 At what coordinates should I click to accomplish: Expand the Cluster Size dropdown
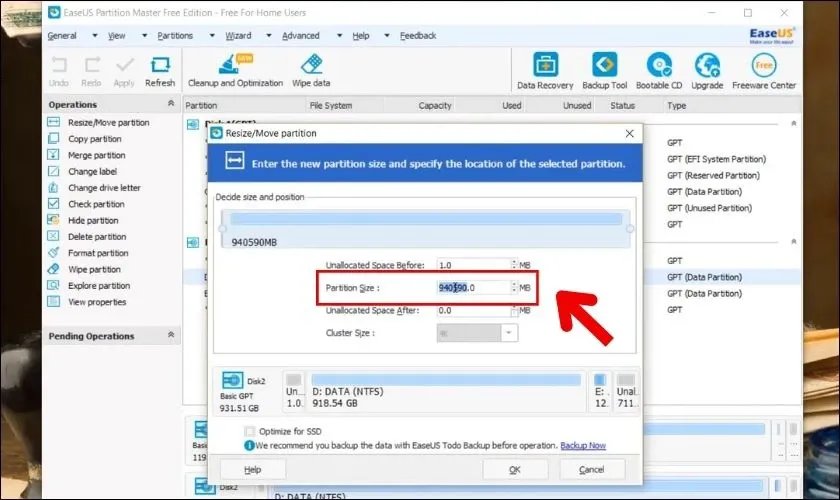click(x=509, y=333)
